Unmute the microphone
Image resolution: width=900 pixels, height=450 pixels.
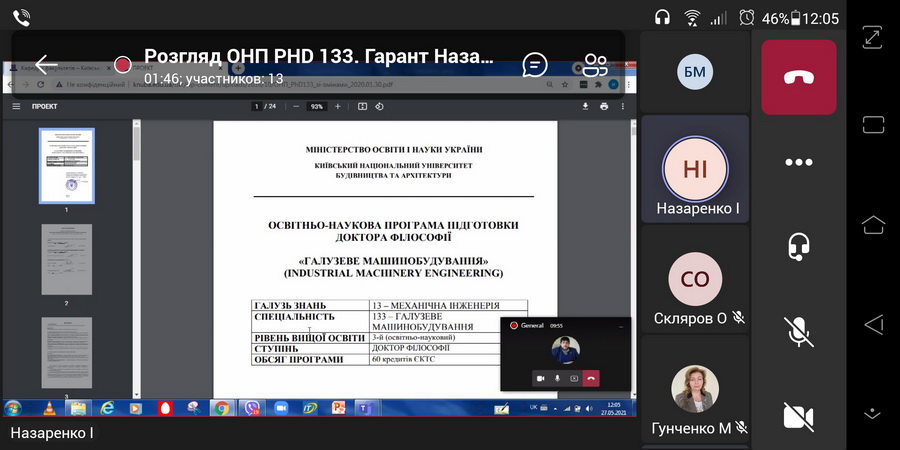pos(798,331)
